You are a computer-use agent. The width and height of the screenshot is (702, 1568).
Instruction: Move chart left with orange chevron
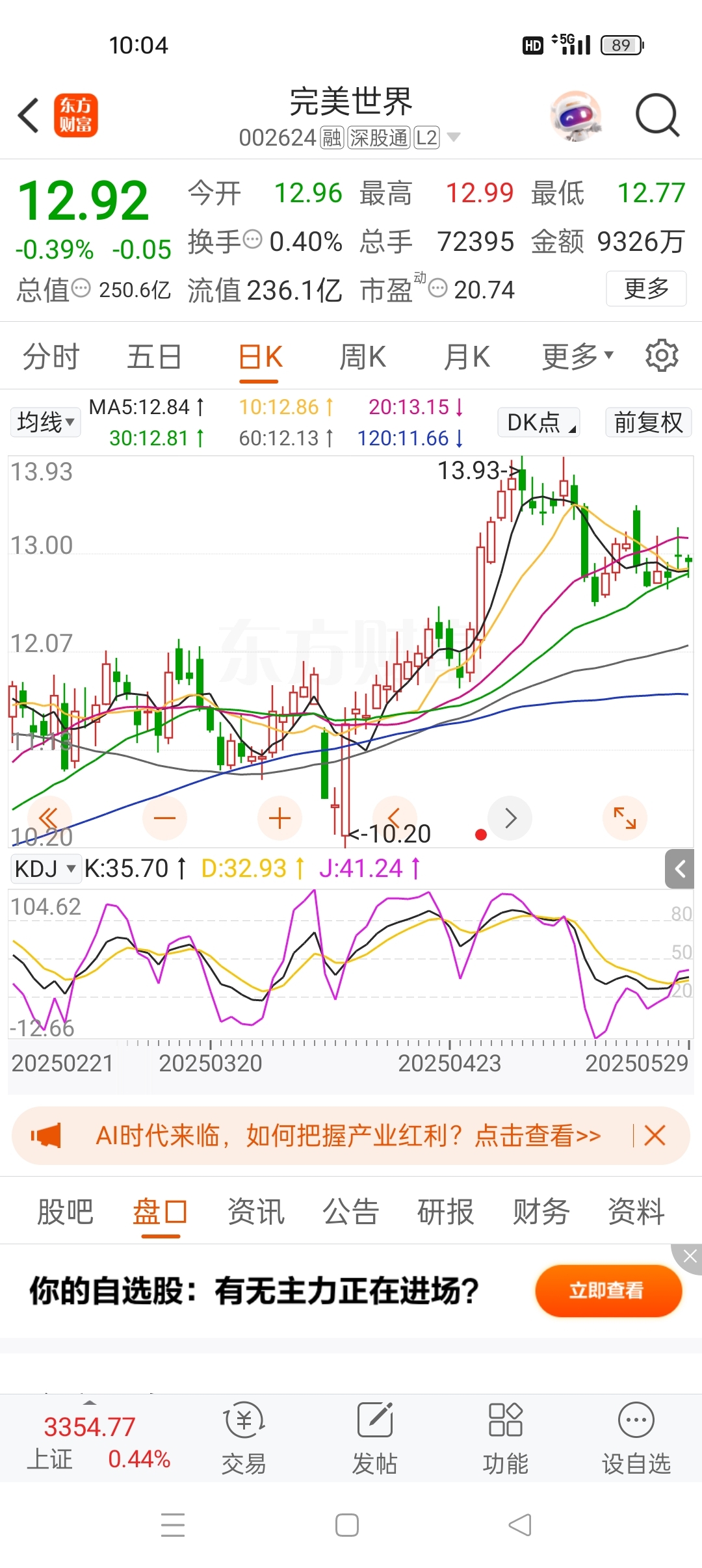coord(394,817)
